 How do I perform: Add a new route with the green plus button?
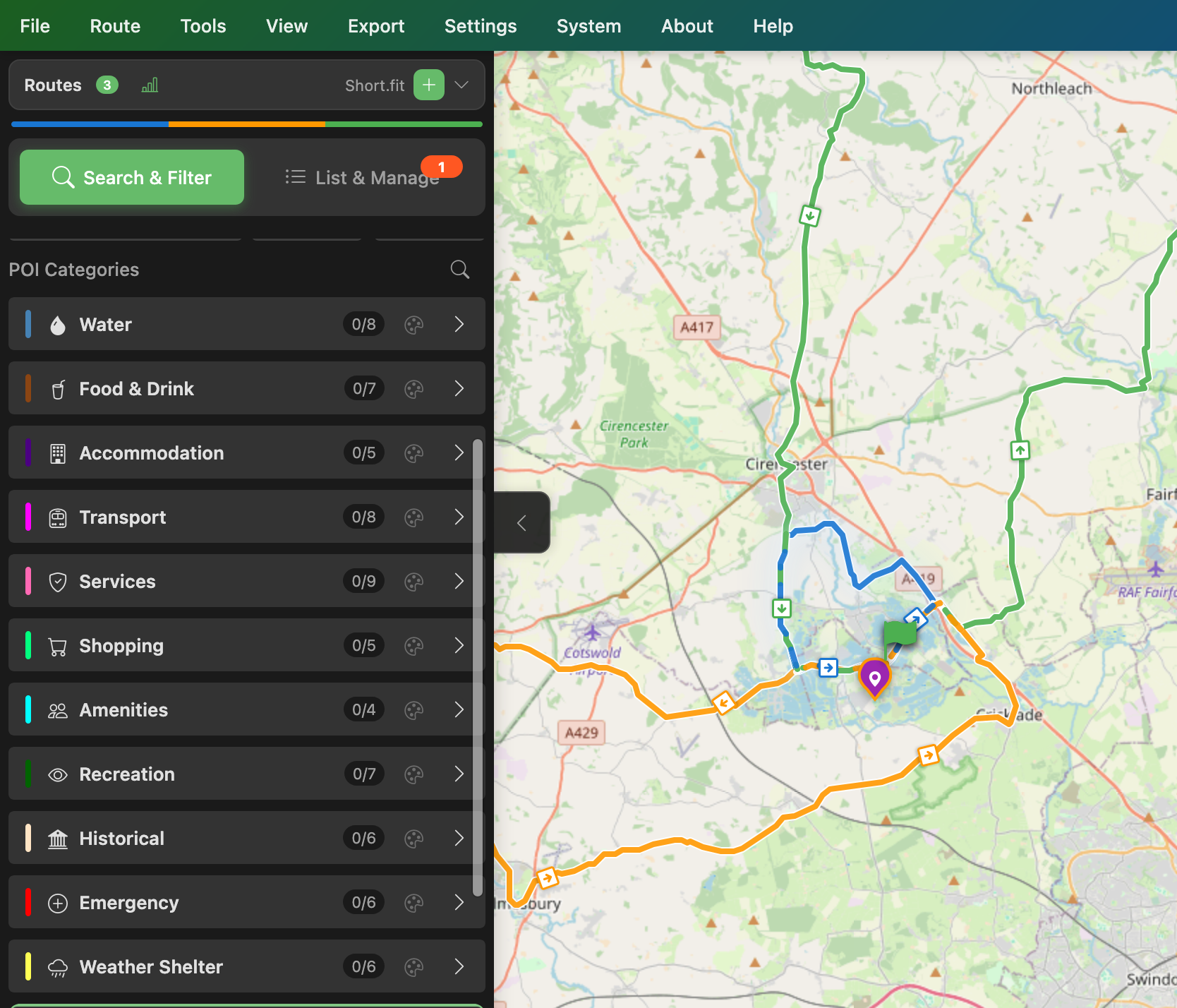click(428, 85)
